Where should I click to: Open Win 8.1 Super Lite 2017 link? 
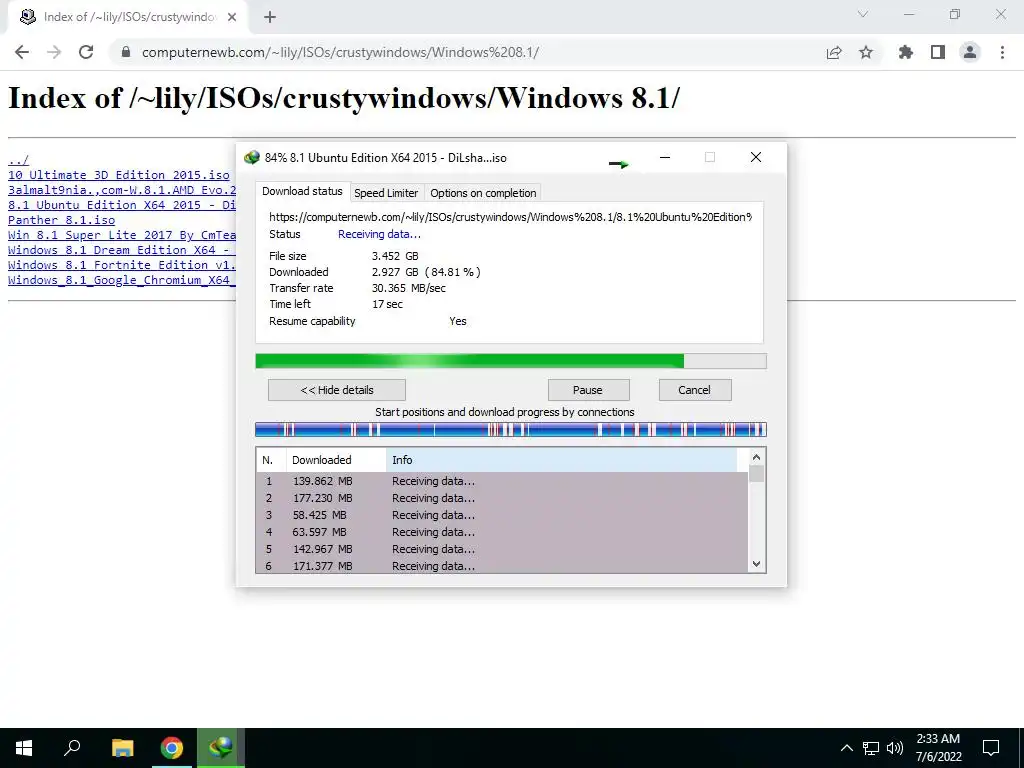point(122,235)
